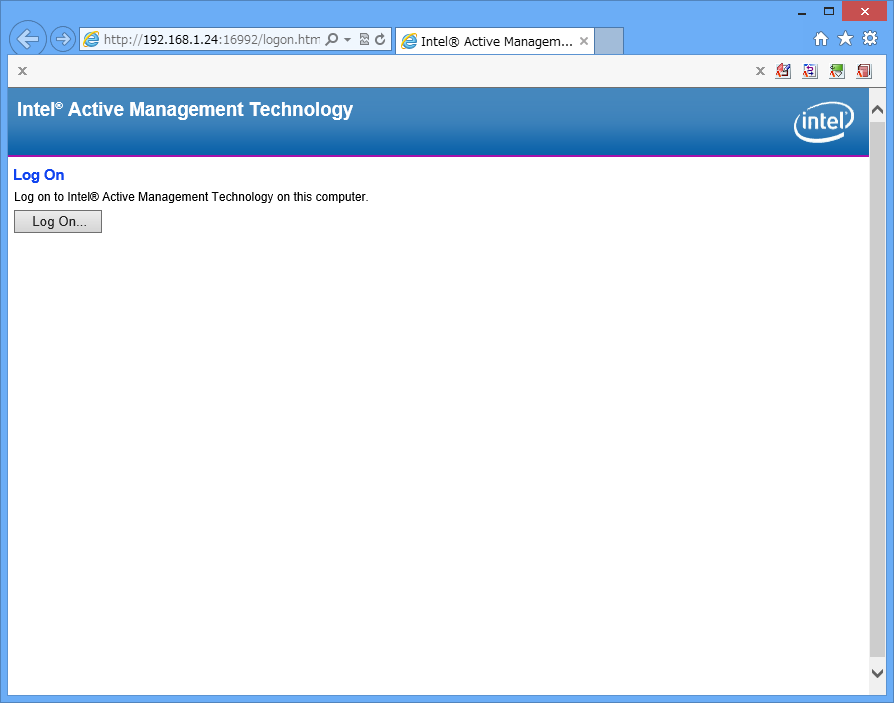Click the browser Forward arrow button
This screenshot has height=703, width=894.
tap(63, 39)
